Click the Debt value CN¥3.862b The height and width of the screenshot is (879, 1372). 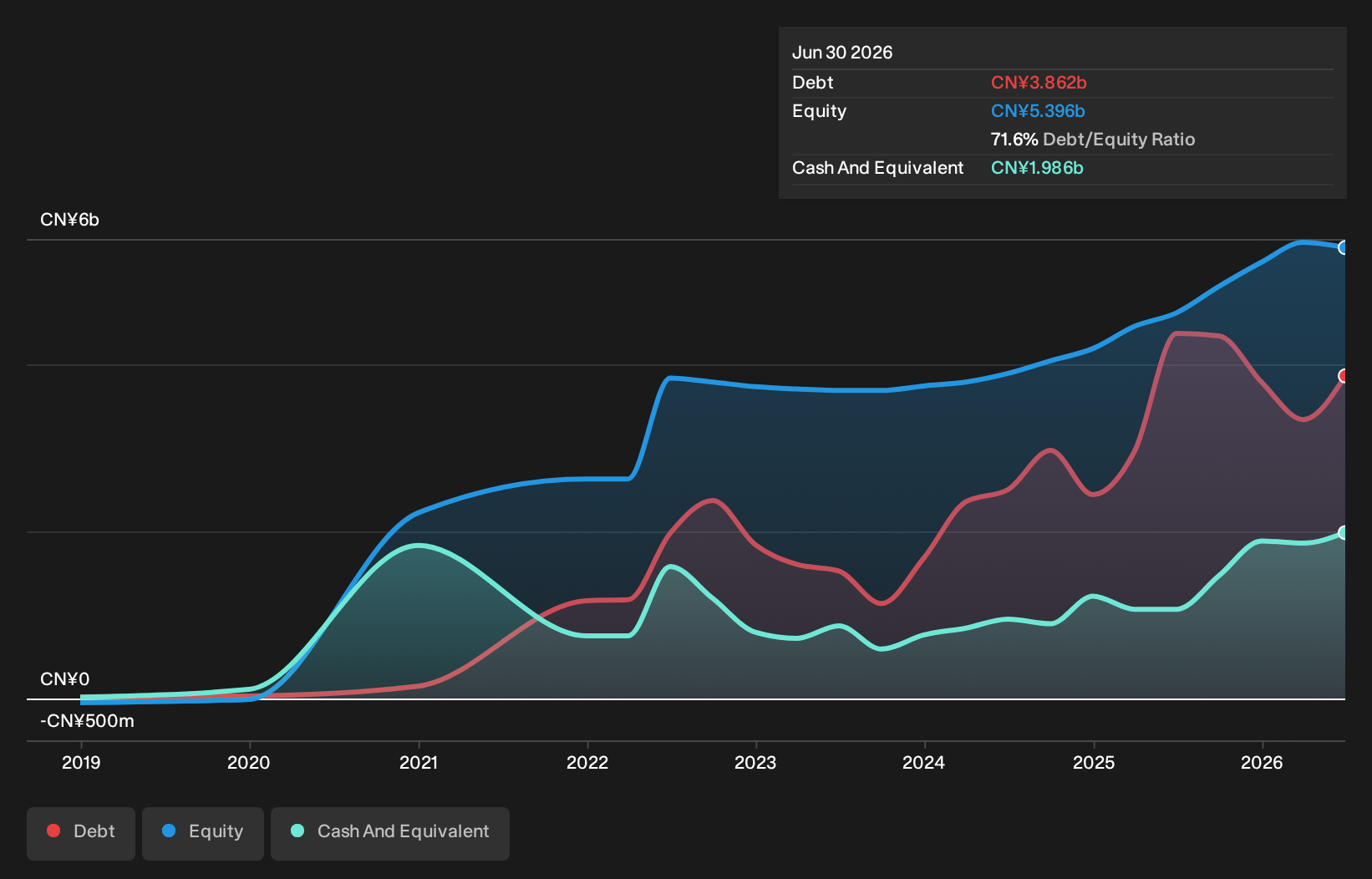(x=1039, y=83)
